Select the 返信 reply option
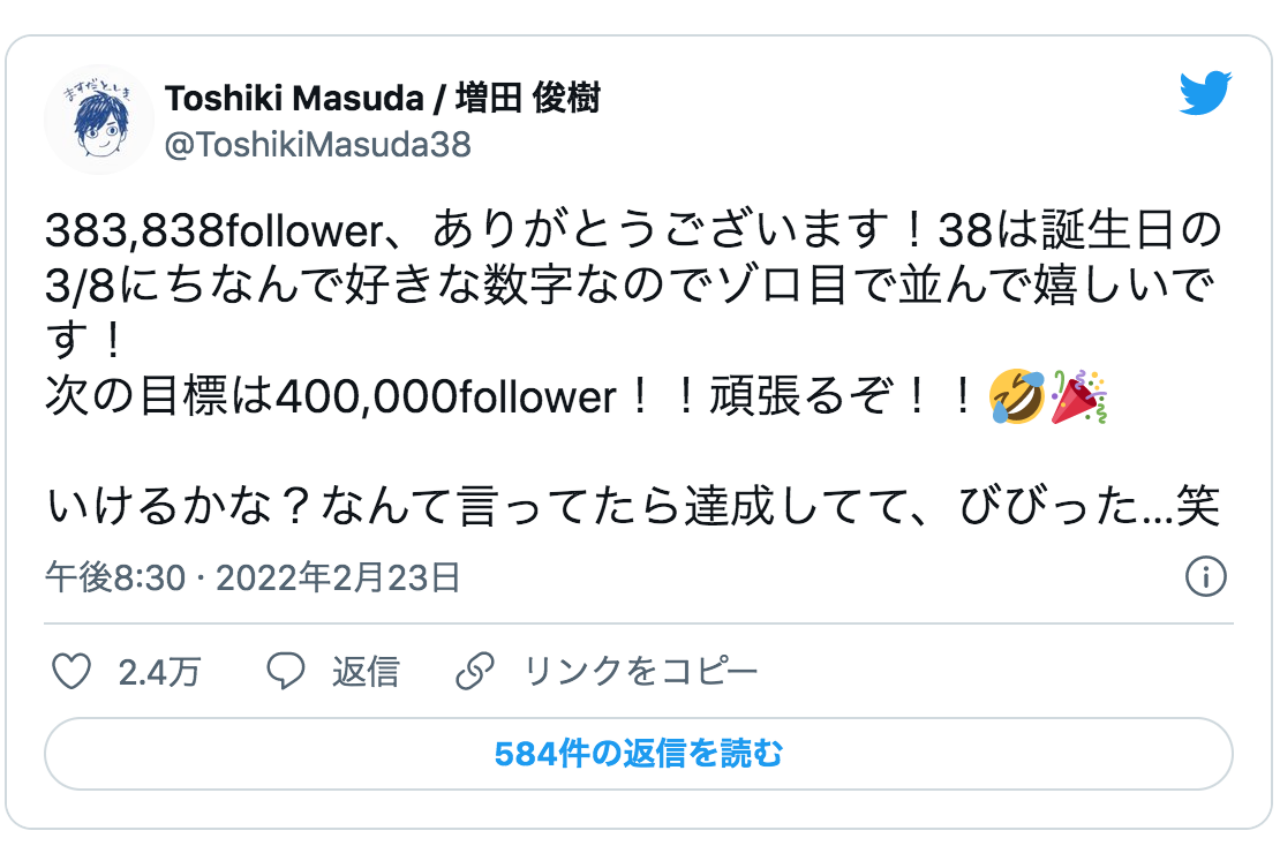Screen dimensions: 1280x864 (366, 672)
